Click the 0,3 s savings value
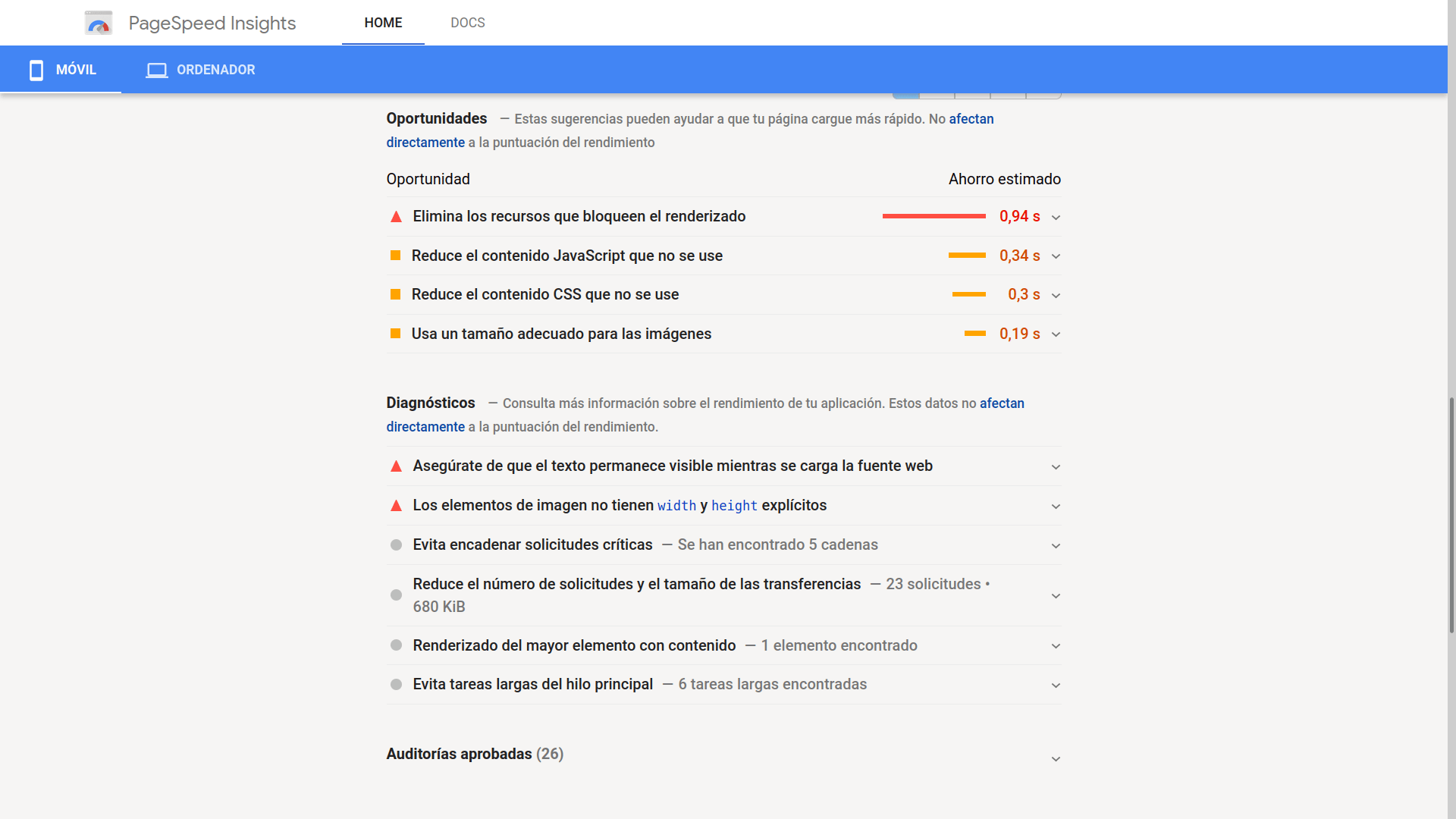Screen dimensions: 1456x819 click(1024, 294)
